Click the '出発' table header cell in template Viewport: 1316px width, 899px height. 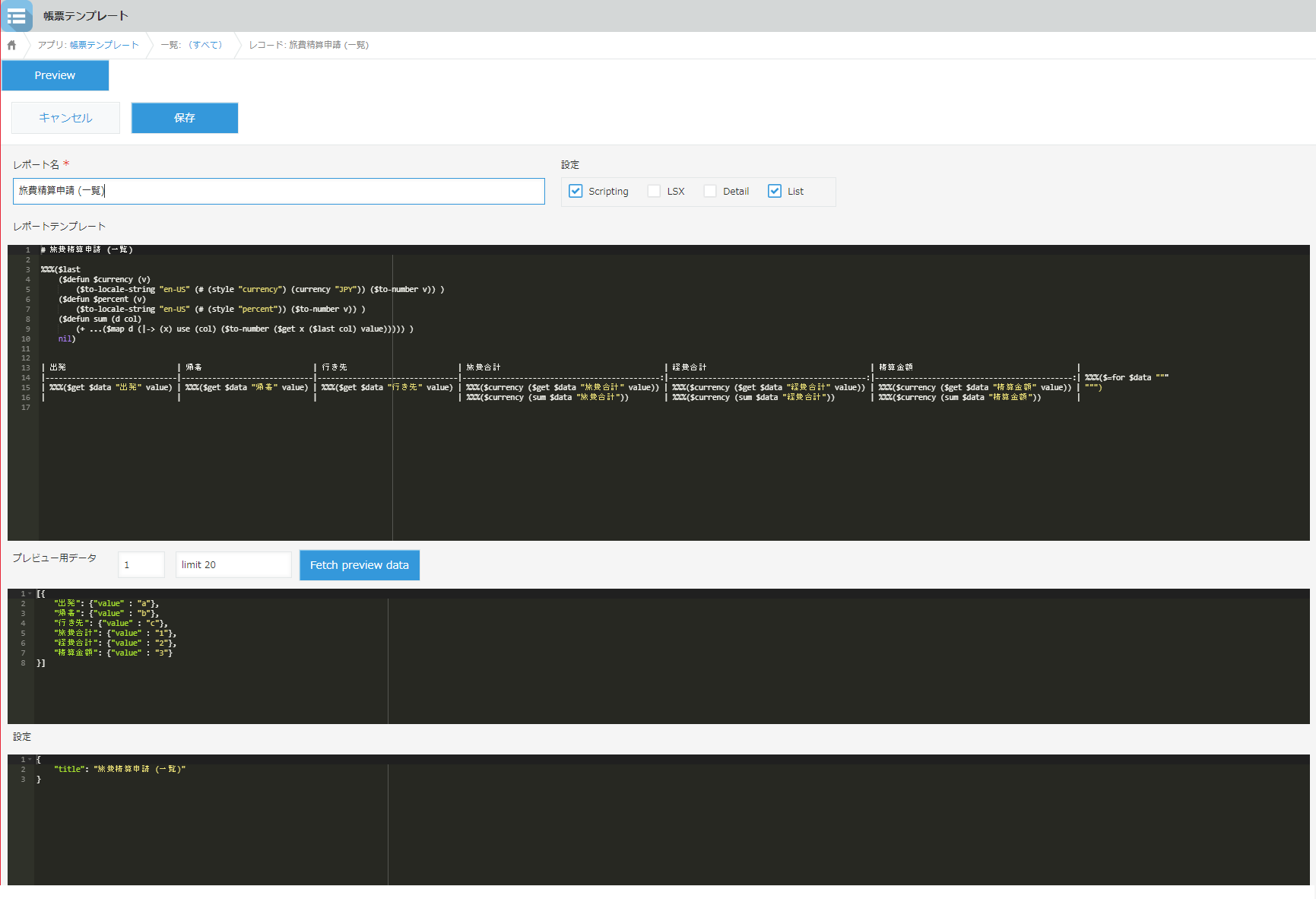[58, 367]
